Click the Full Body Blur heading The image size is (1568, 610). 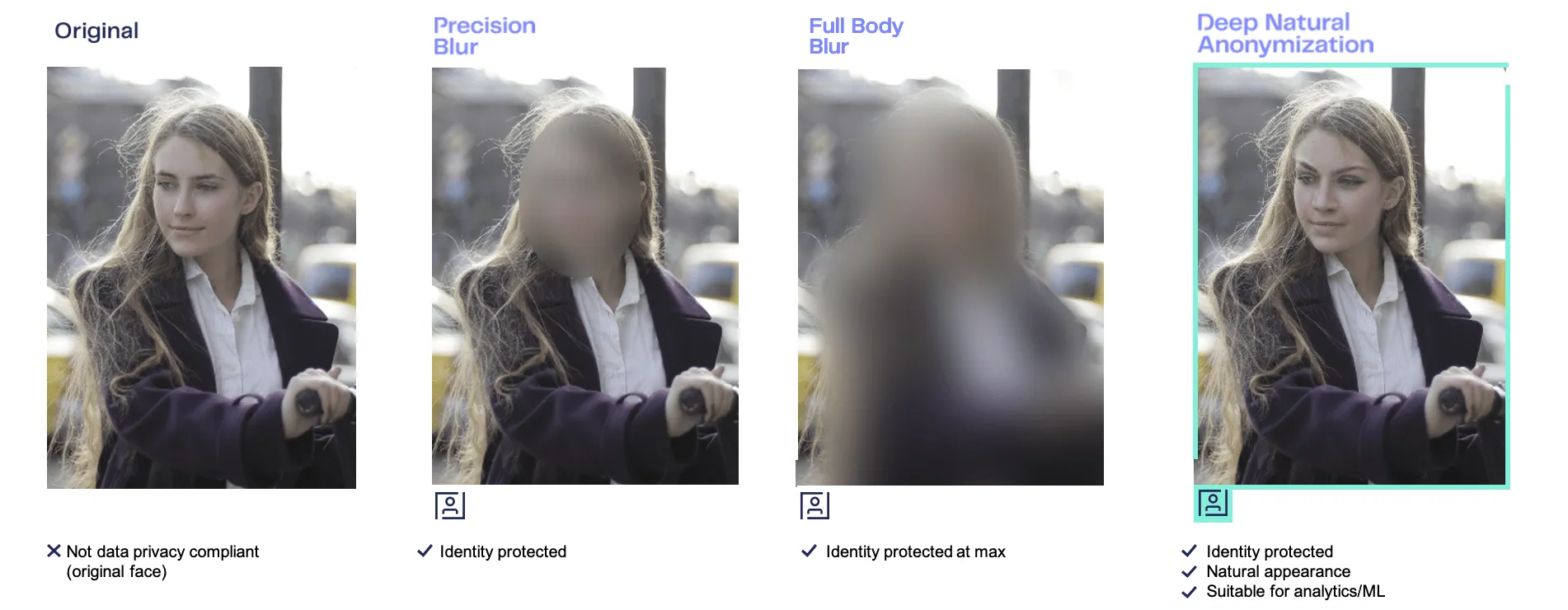tap(856, 36)
